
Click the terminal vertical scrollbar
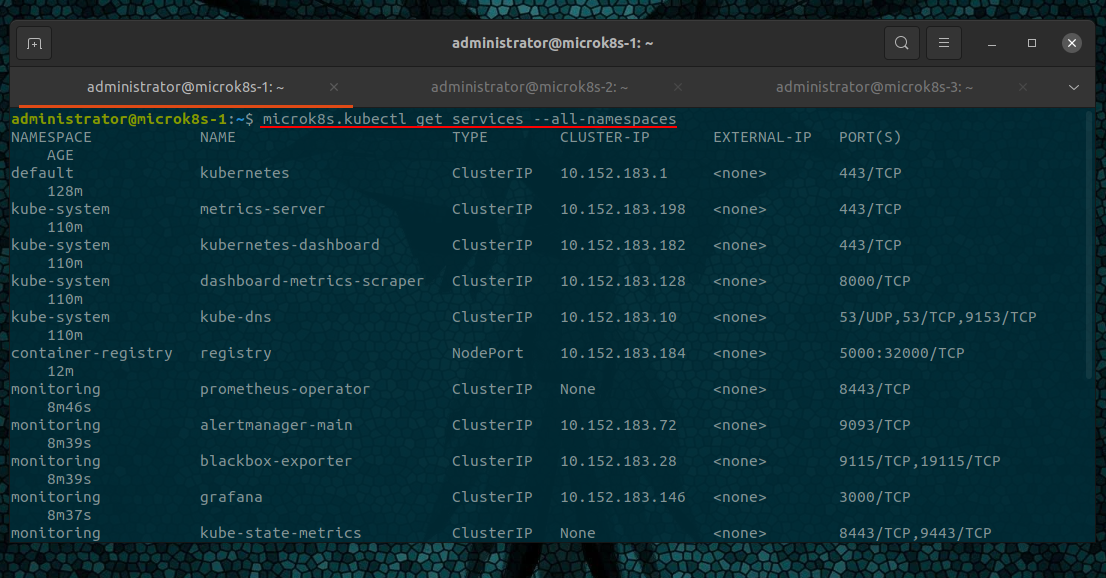pos(1090,246)
